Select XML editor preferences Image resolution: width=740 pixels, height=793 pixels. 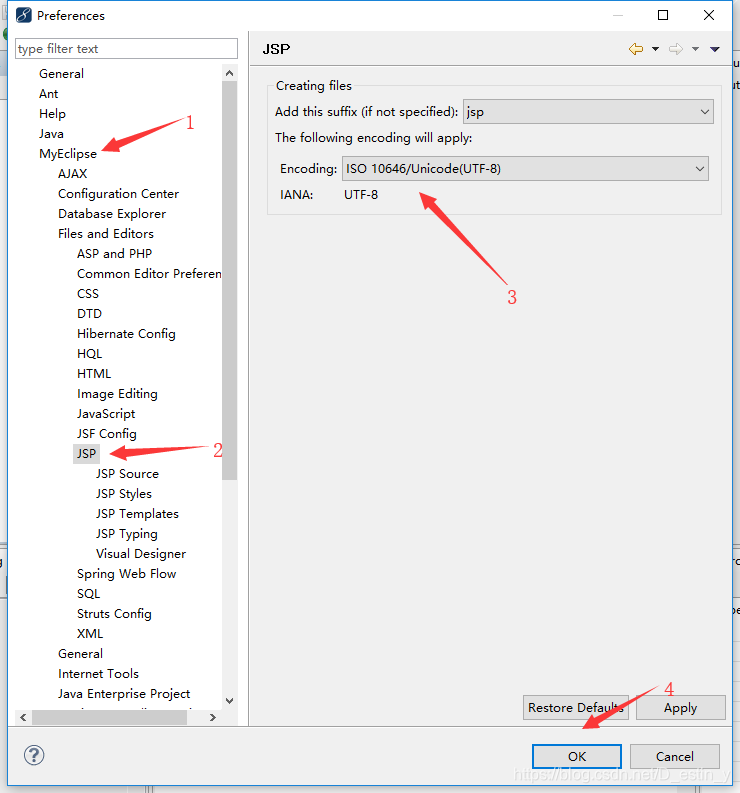pyautogui.click(x=90, y=634)
